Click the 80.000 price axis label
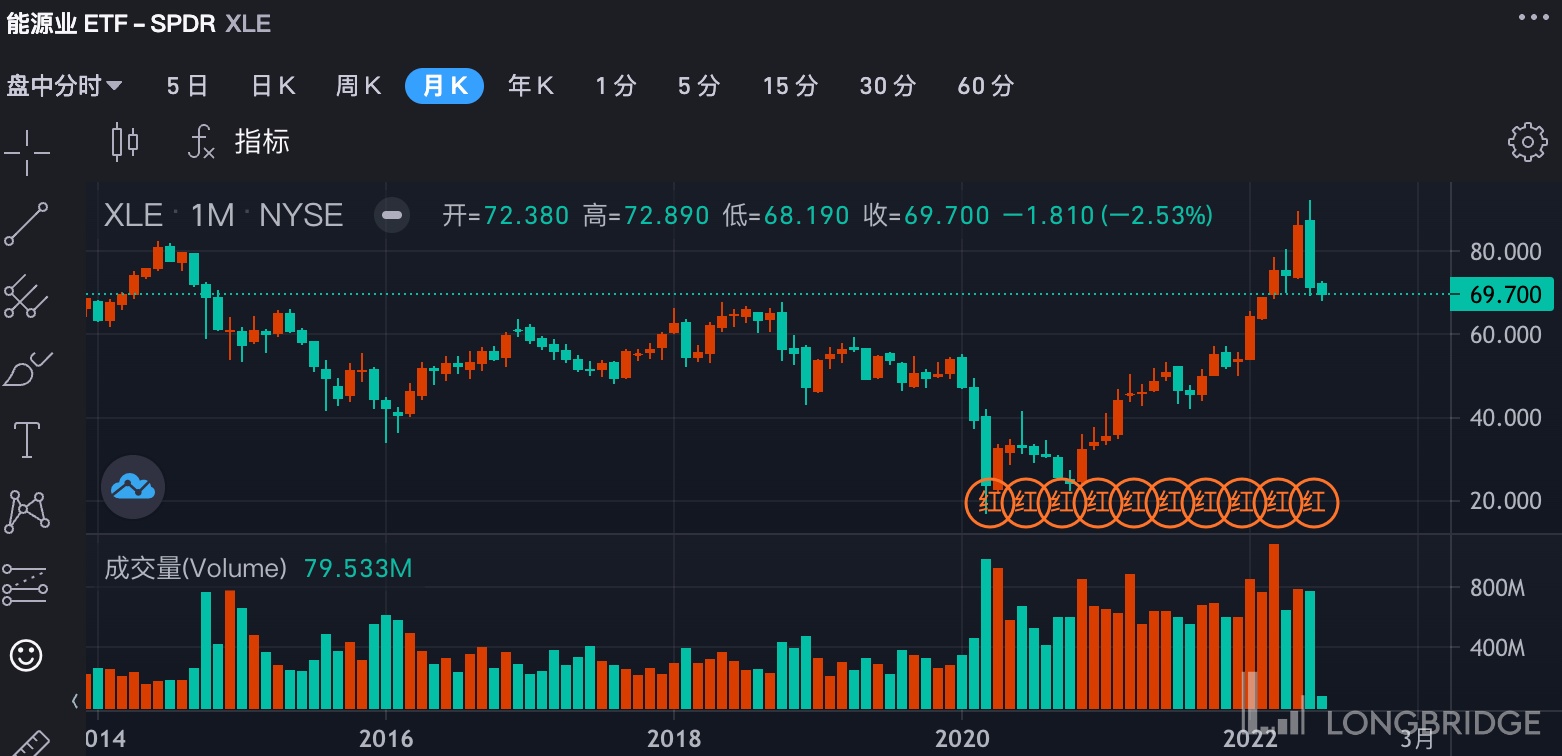This screenshot has height=756, width=1562. 1505,252
